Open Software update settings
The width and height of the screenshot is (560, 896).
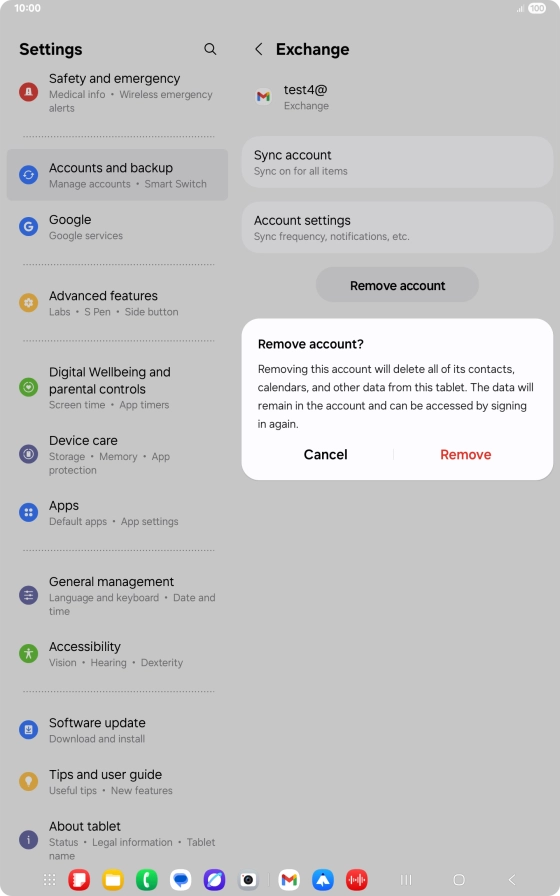(117, 730)
